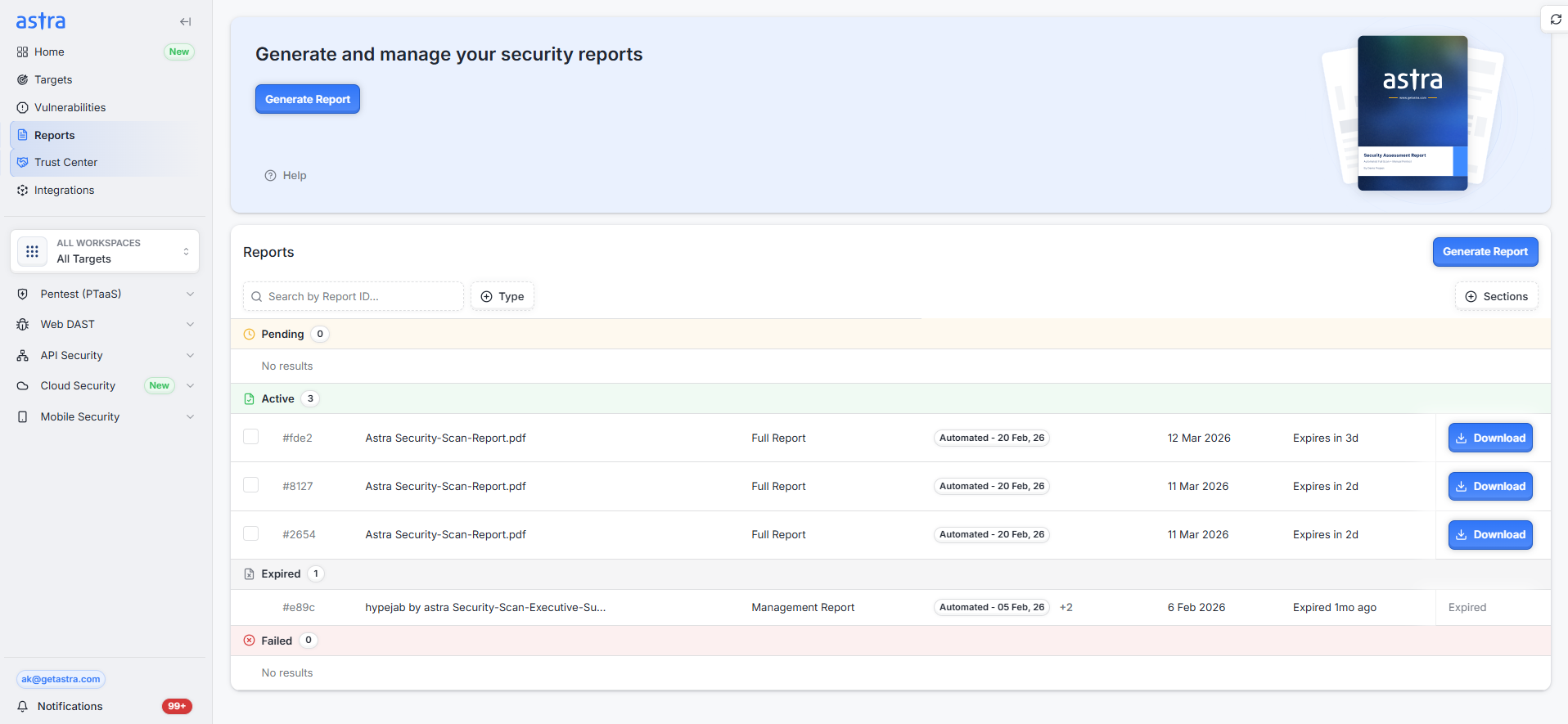Download the #8127 report
Image resolution: width=1568 pixels, height=724 pixels.
[x=1490, y=486]
